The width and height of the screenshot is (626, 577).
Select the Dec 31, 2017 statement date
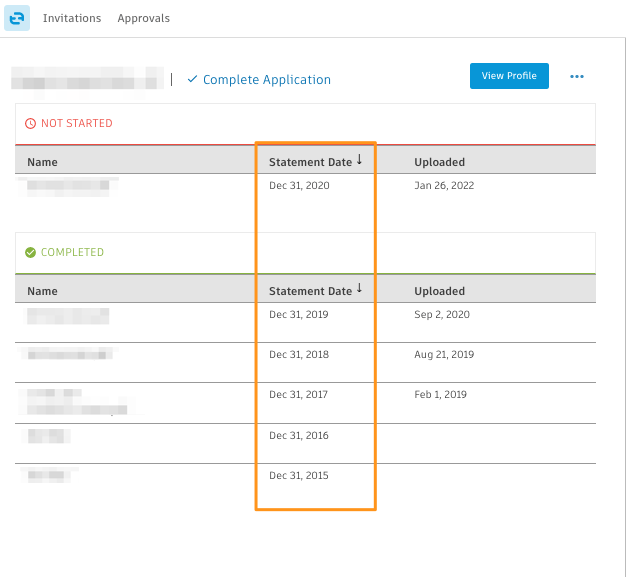298,395
